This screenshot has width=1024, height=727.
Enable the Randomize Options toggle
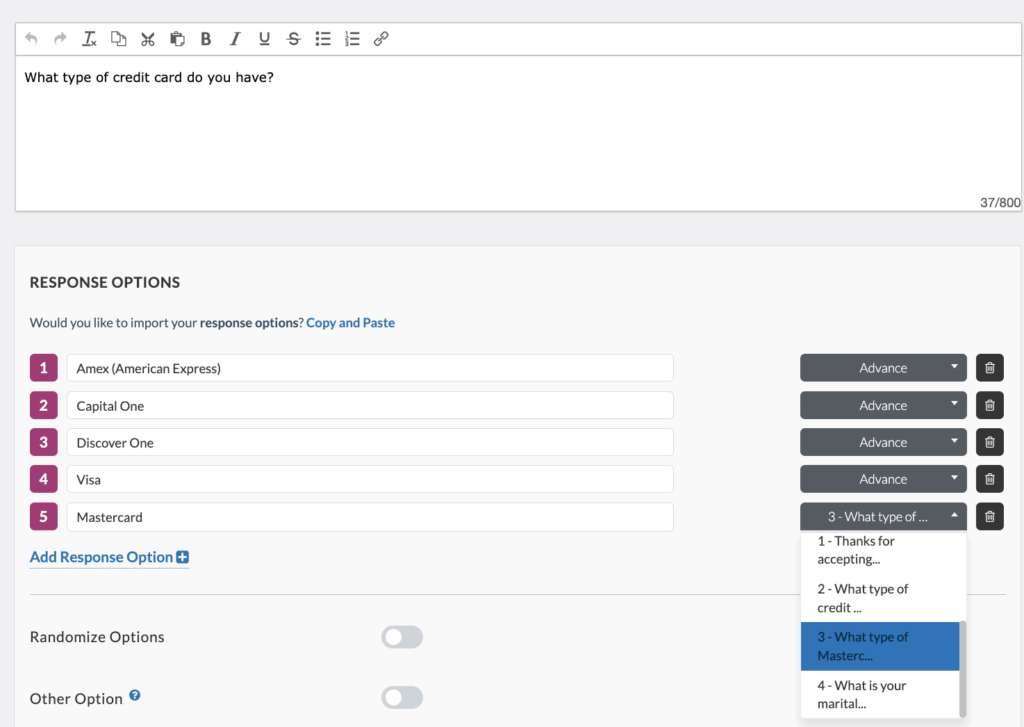point(402,637)
